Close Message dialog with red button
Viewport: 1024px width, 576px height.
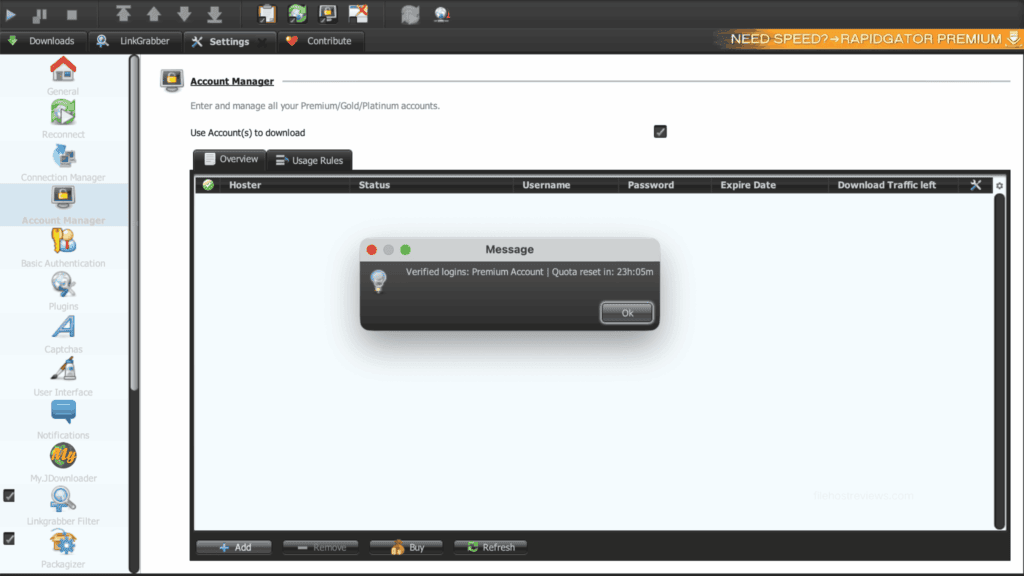pyautogui.click(x=372, y=250)
